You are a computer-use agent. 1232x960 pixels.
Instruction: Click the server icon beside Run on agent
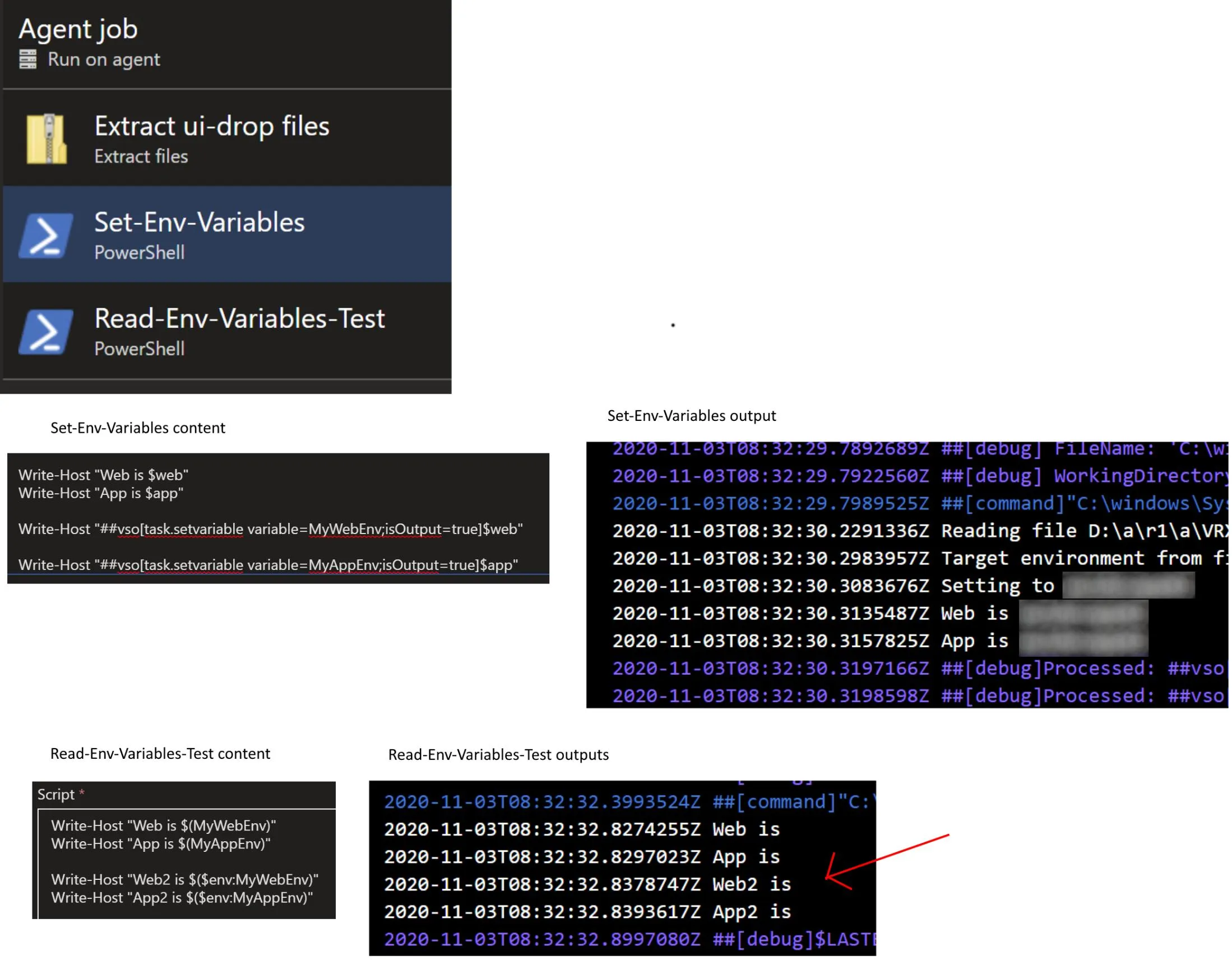[x=27, y=59]
